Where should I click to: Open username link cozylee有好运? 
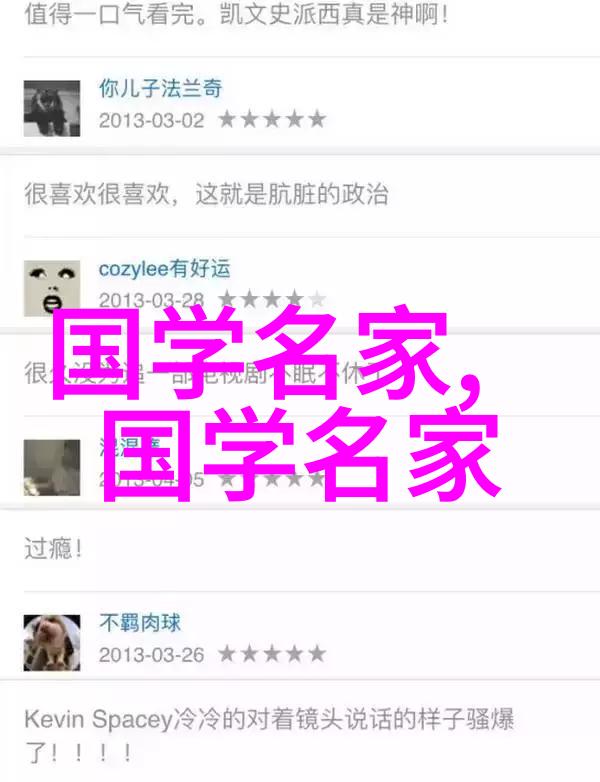[x=165, y=268]
